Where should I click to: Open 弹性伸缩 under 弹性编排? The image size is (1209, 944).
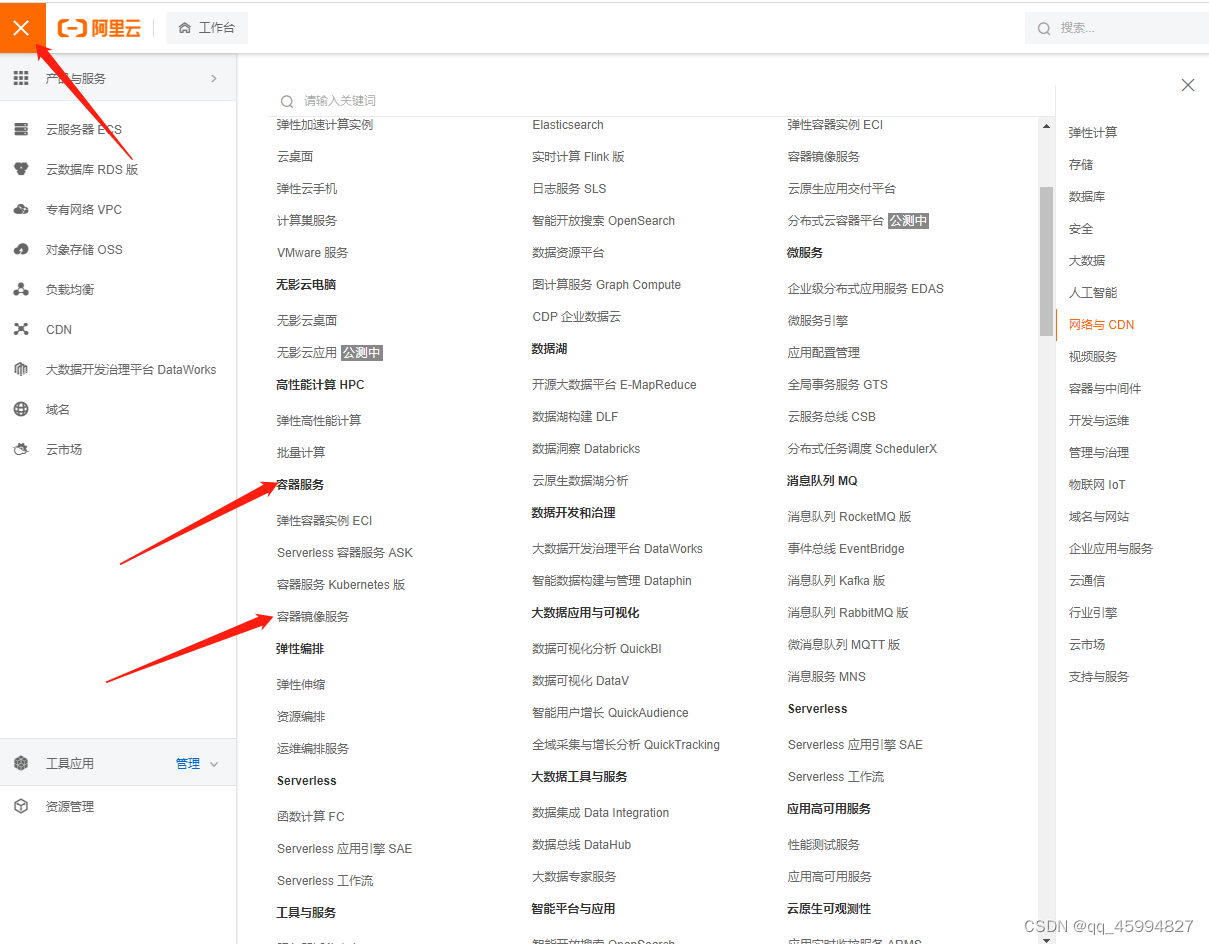point(301,684)
